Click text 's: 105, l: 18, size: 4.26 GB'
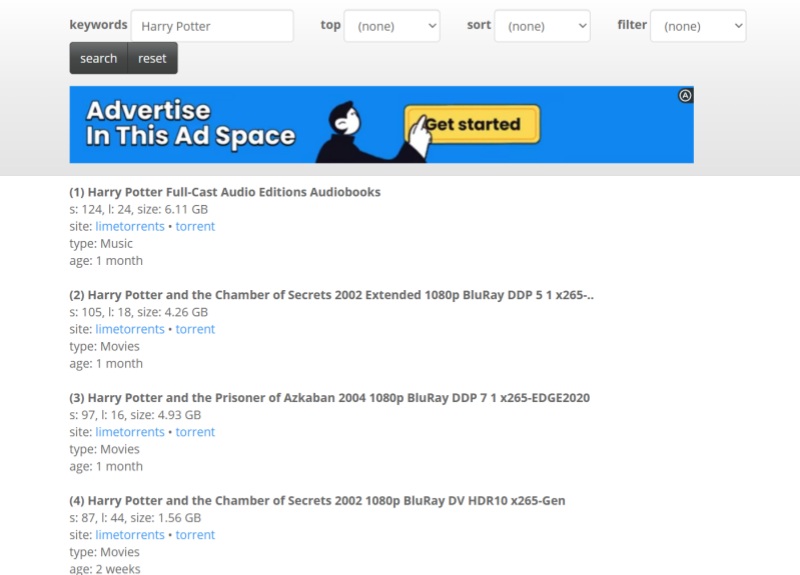 point(139,312)
